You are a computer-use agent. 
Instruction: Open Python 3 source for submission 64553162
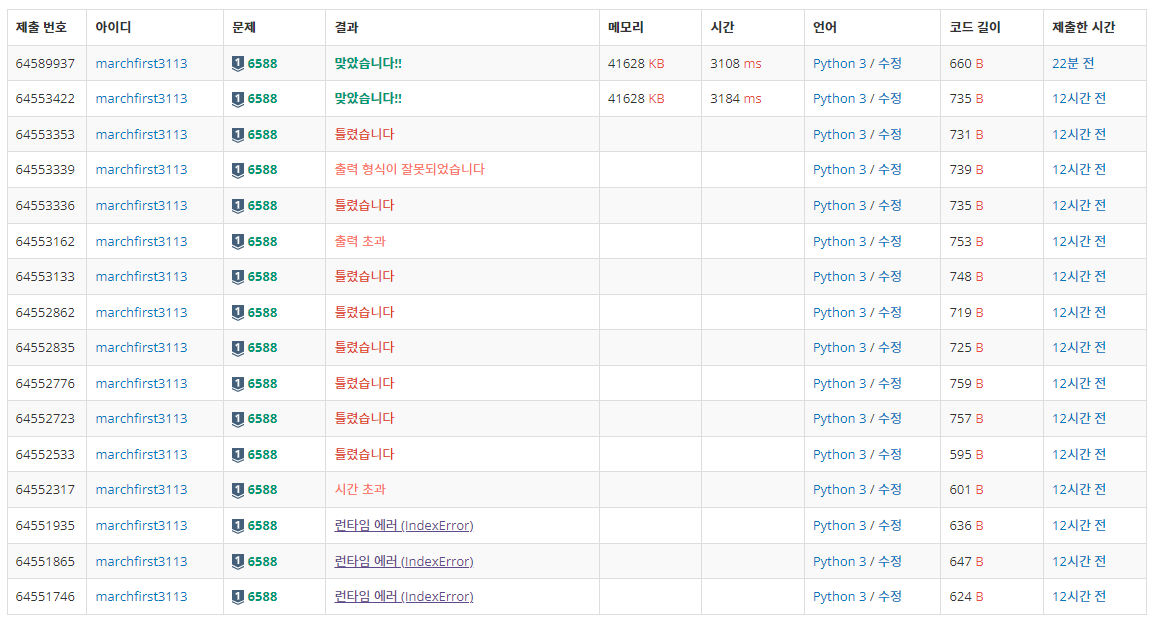839,241
